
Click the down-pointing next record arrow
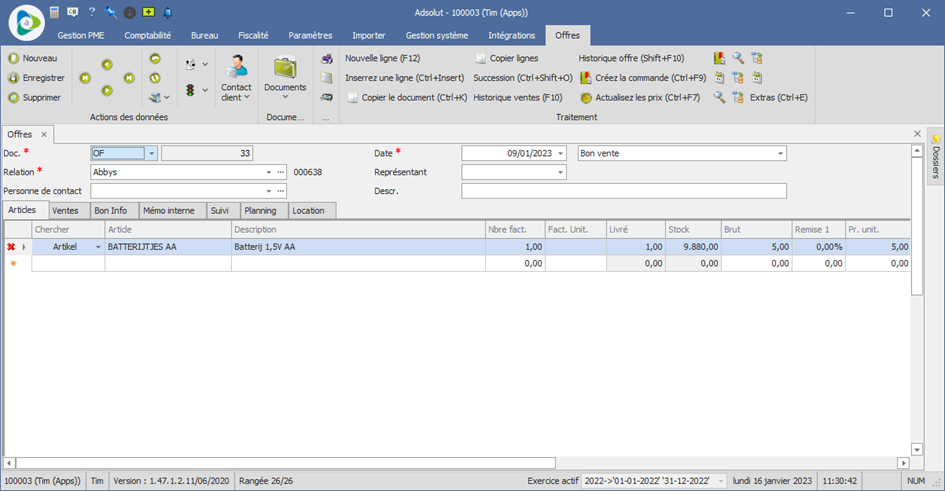point(107,91)
